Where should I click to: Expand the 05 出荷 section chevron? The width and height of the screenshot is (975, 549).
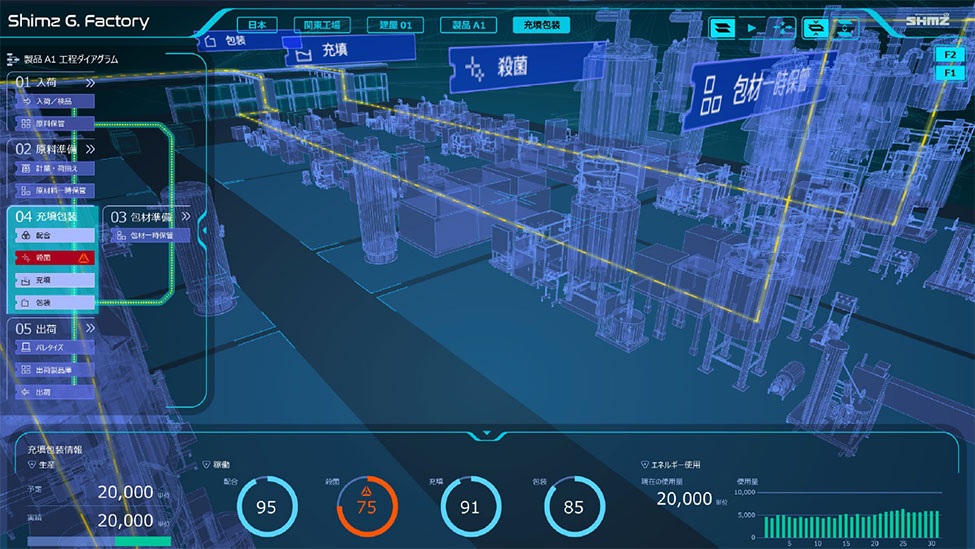[x=90, y=328]
